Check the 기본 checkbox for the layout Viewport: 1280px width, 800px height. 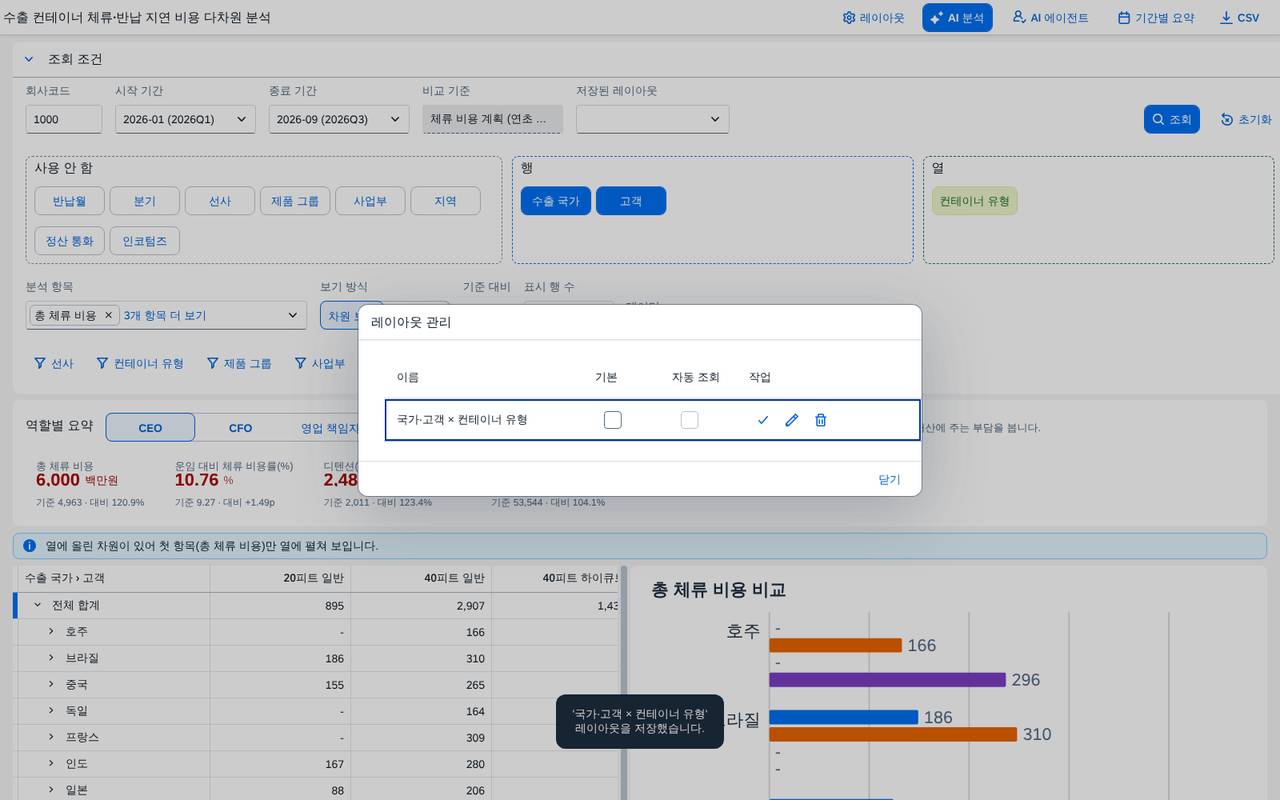613,420
